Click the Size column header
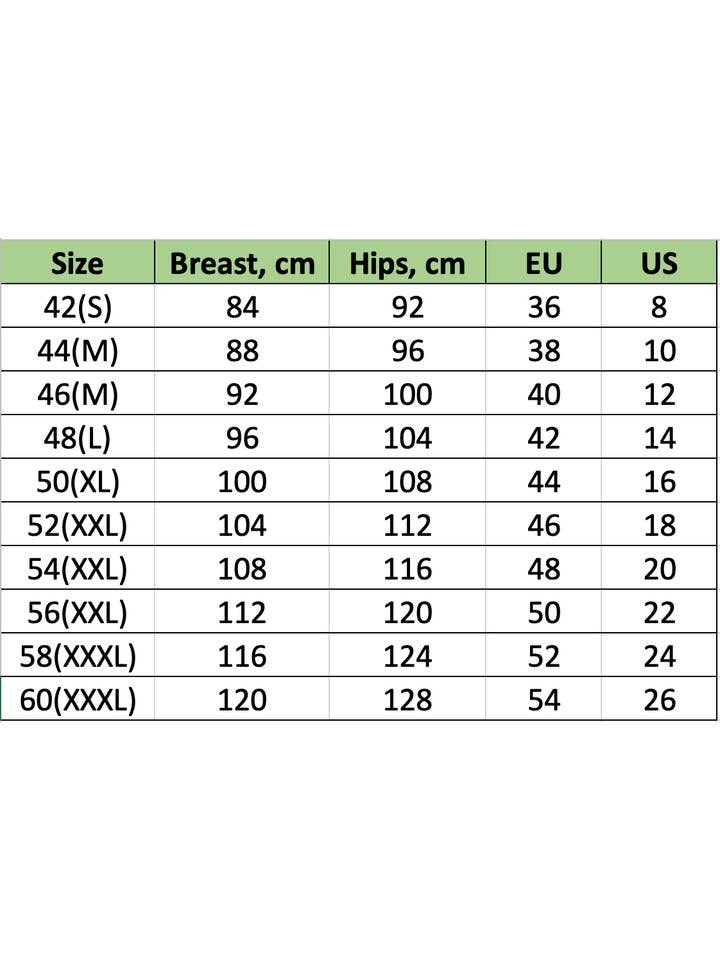 (78, 263)
